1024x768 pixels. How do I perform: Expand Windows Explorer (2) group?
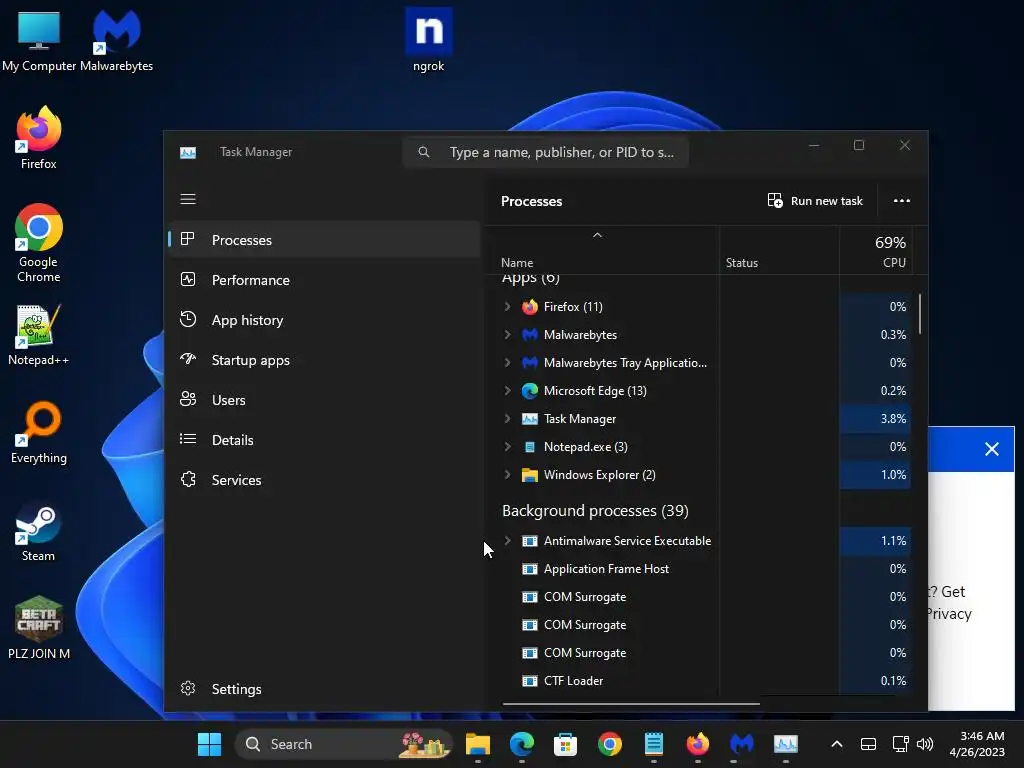click(507, 475)
